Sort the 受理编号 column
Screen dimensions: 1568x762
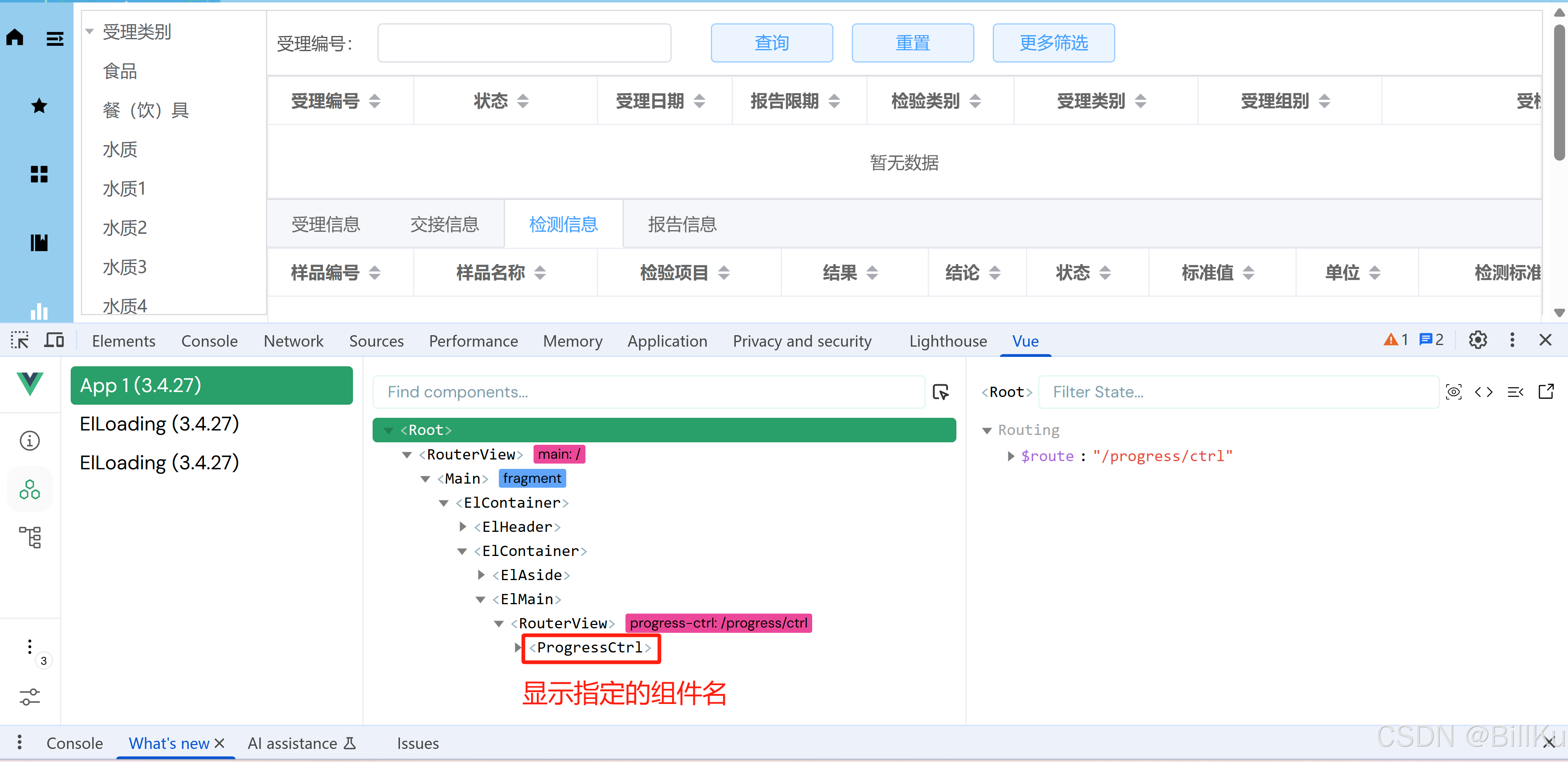375,101
